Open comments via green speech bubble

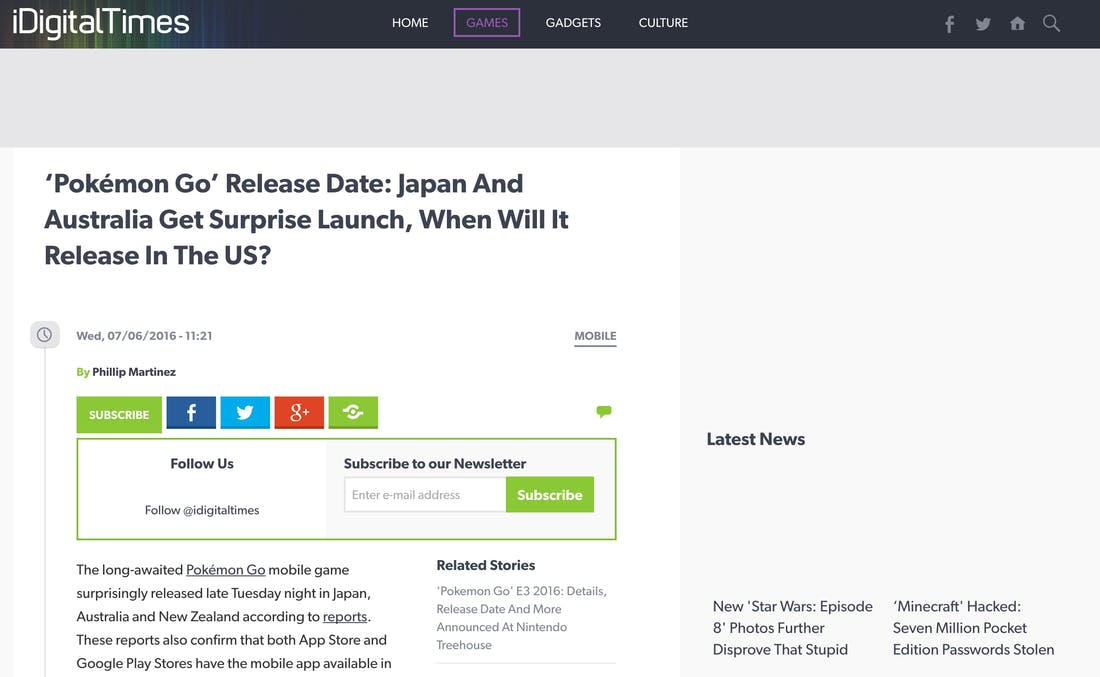(x=603, y=412)
